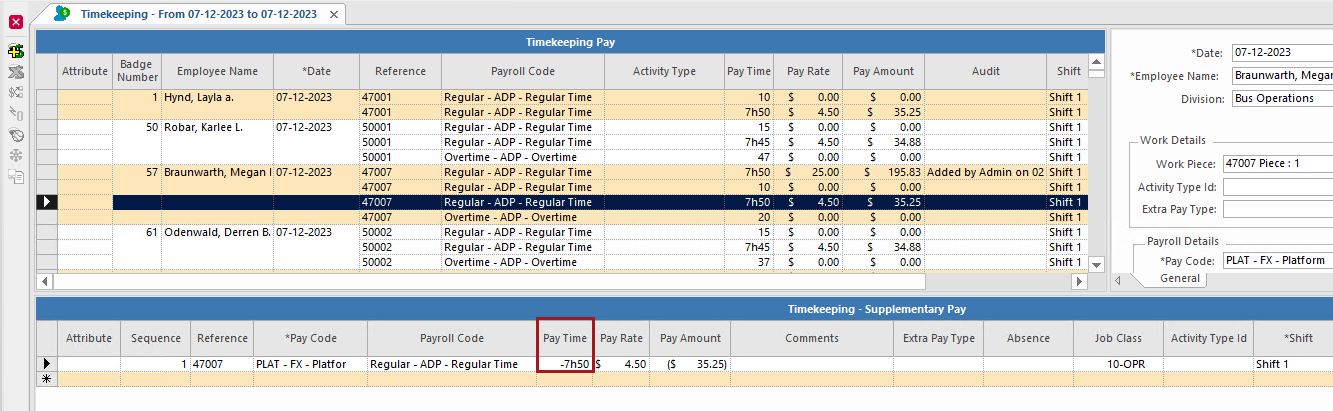1333x411 pixels.
Task: Sort by Employee Name column header
Action: click(x=218, y=71)
